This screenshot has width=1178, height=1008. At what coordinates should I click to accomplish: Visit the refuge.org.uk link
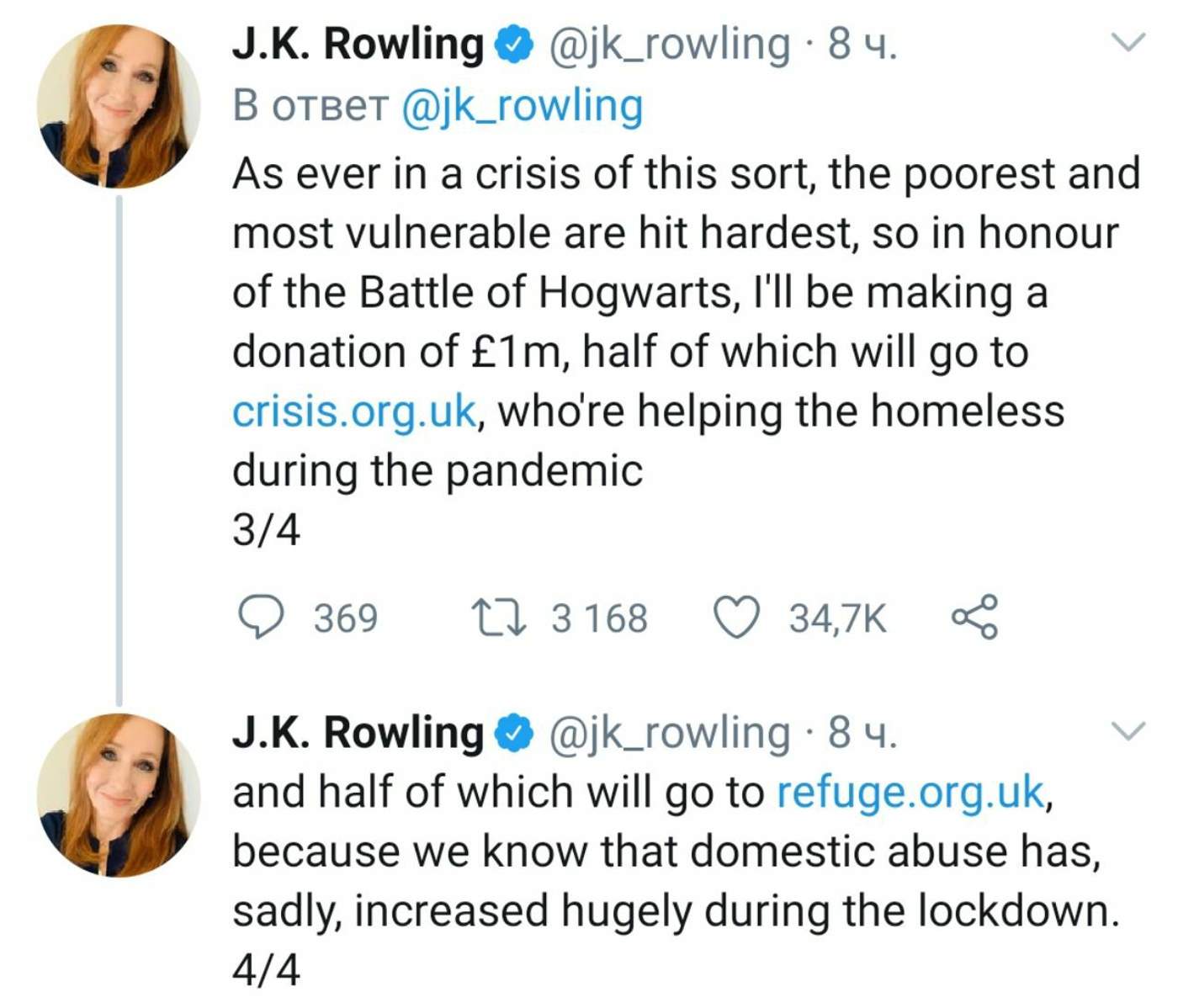[x=910, y=792]
